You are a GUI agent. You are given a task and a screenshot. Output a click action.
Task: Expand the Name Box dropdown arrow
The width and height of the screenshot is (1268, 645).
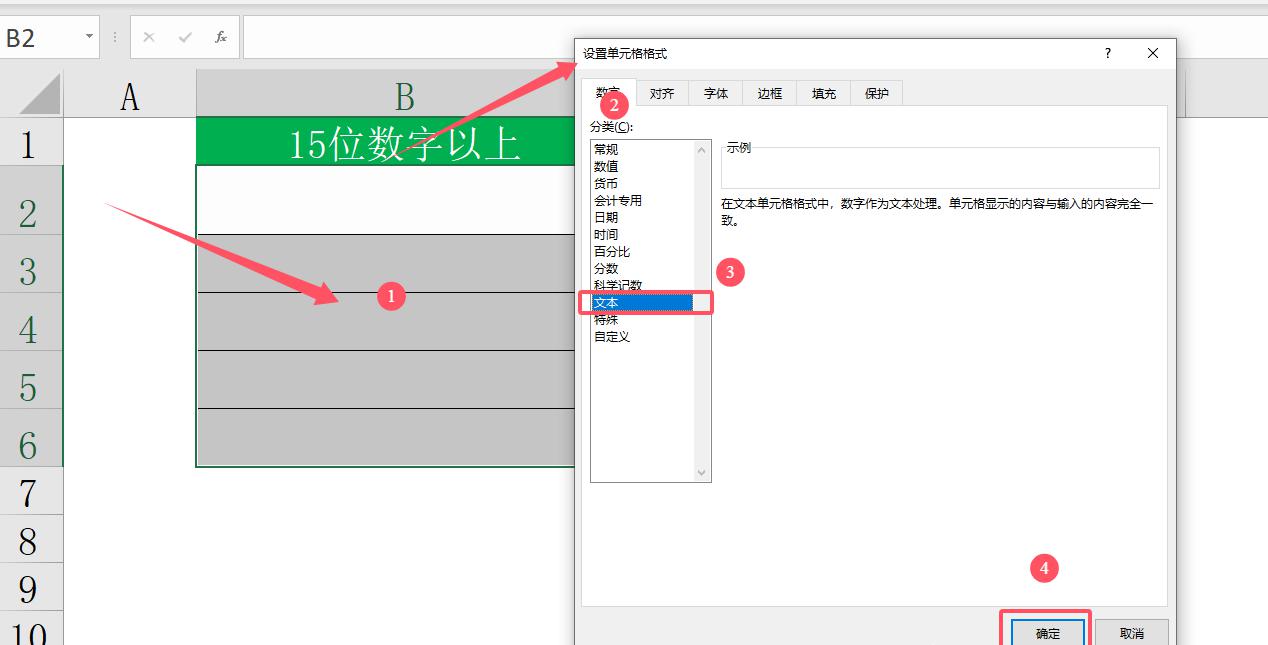coord(89,37)
